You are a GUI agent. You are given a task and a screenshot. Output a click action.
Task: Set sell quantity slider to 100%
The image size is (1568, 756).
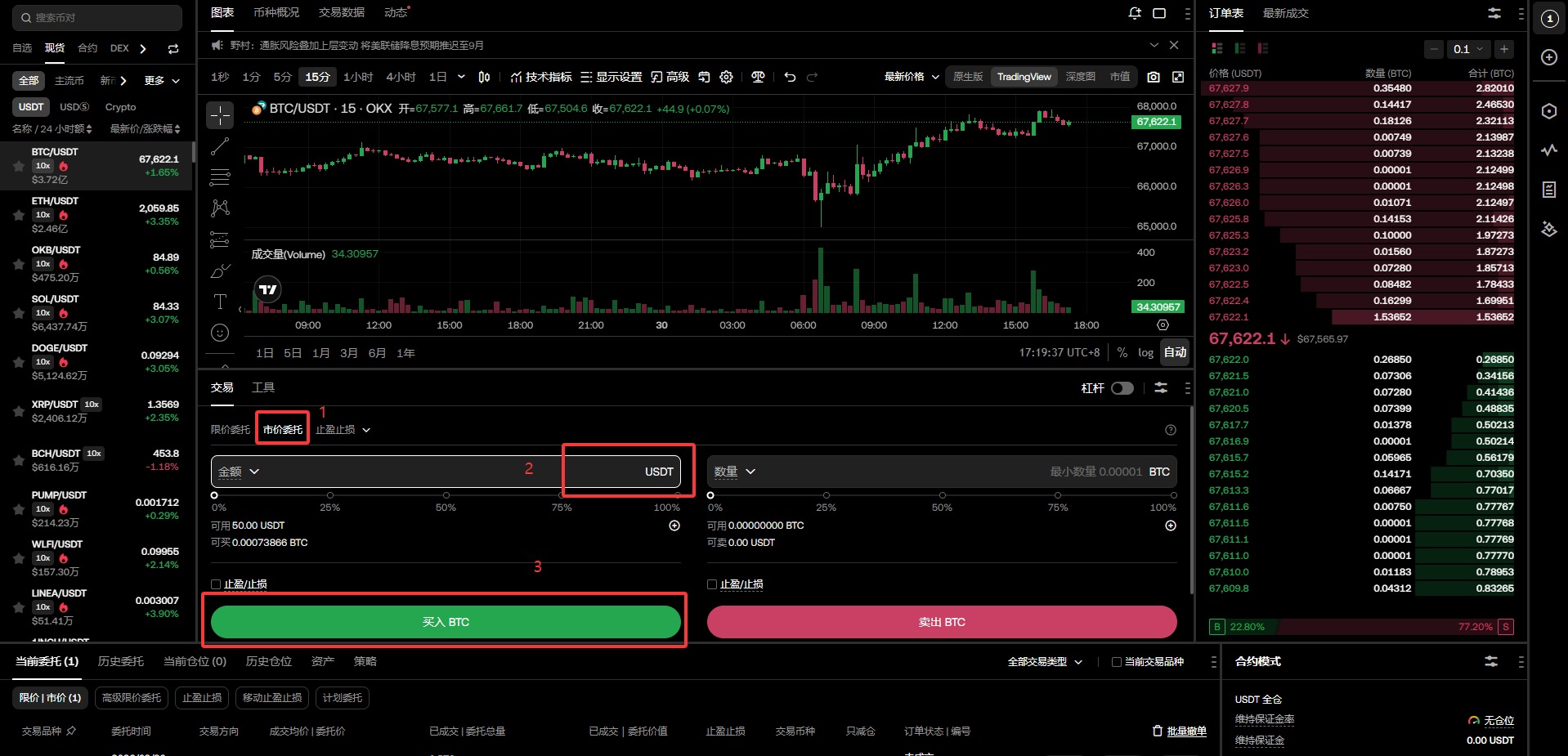(1174, 495)
